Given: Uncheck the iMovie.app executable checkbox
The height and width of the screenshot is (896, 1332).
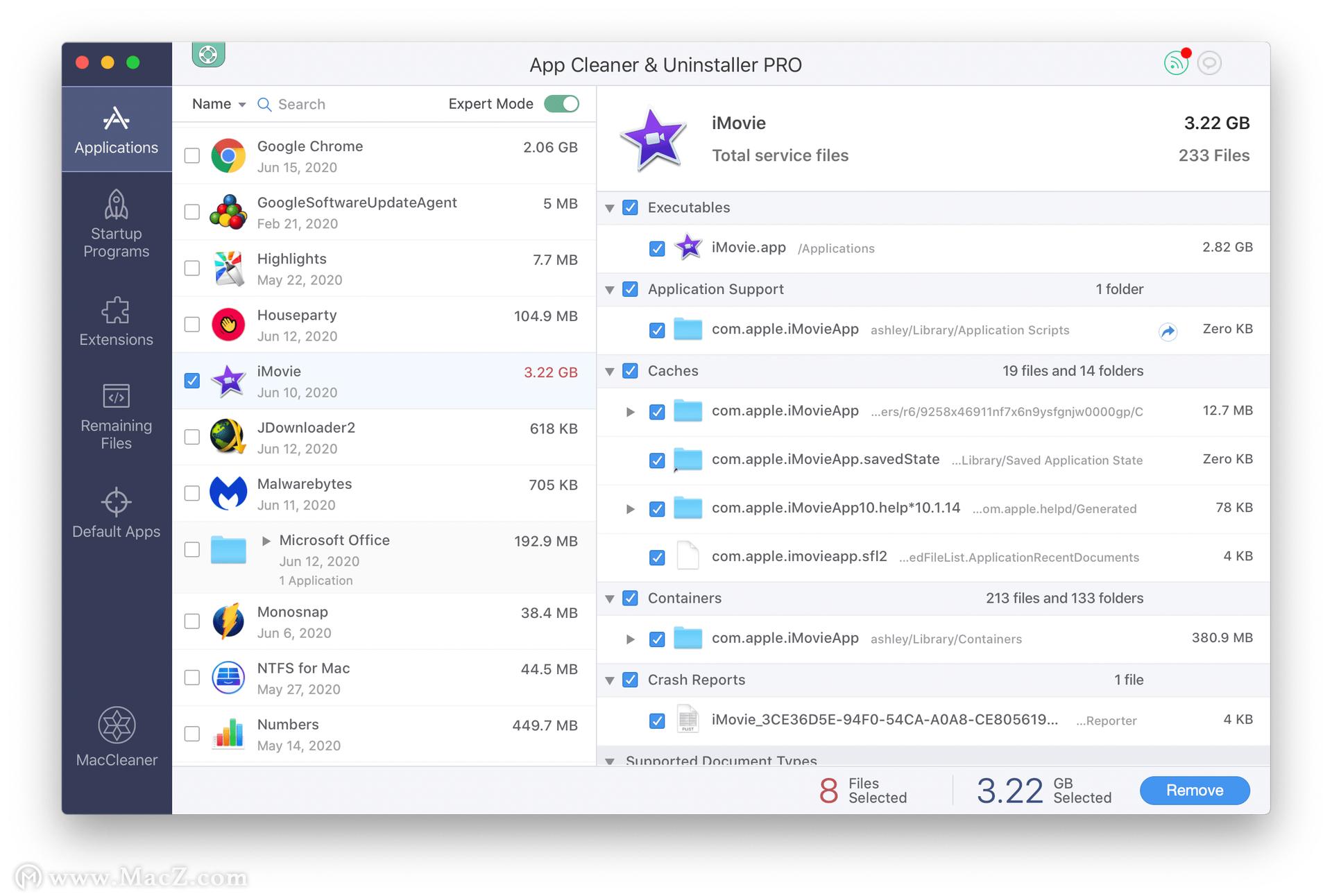Looking at the screenshot, I should [x=657, y=248].
